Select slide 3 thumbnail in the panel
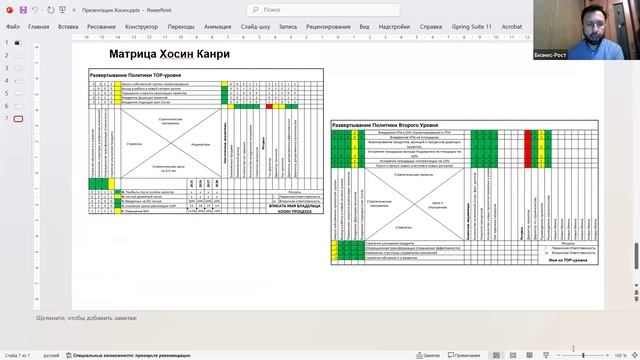The image size is (640, 360). point(18,68)
